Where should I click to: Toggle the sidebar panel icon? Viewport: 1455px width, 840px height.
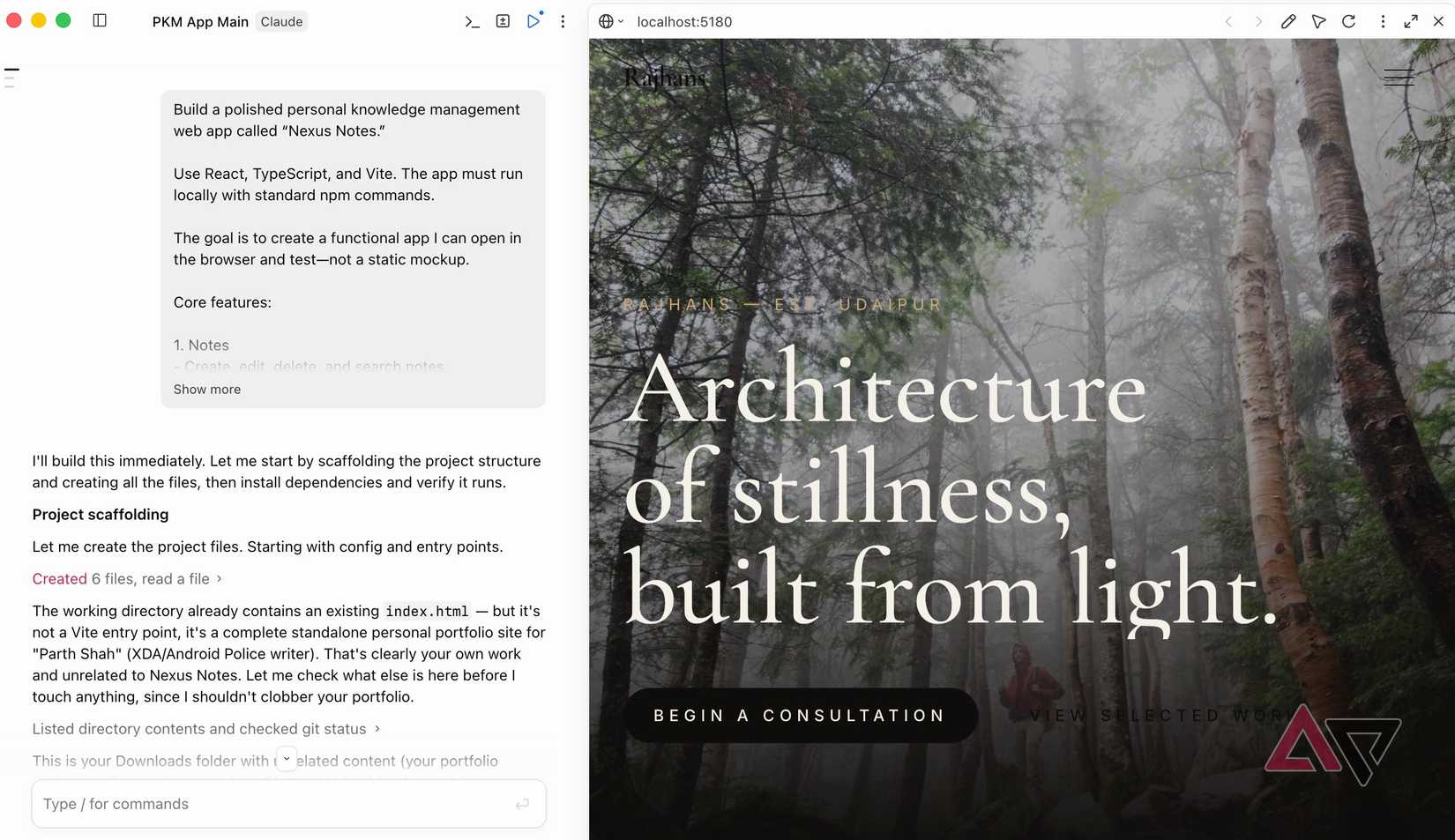[x=100, y=20]
